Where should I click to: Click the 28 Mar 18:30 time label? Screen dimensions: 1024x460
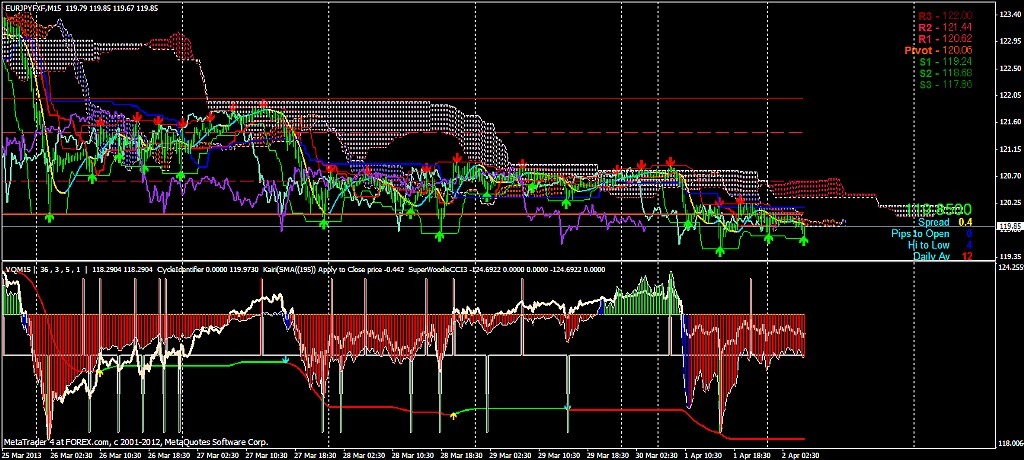462,455
